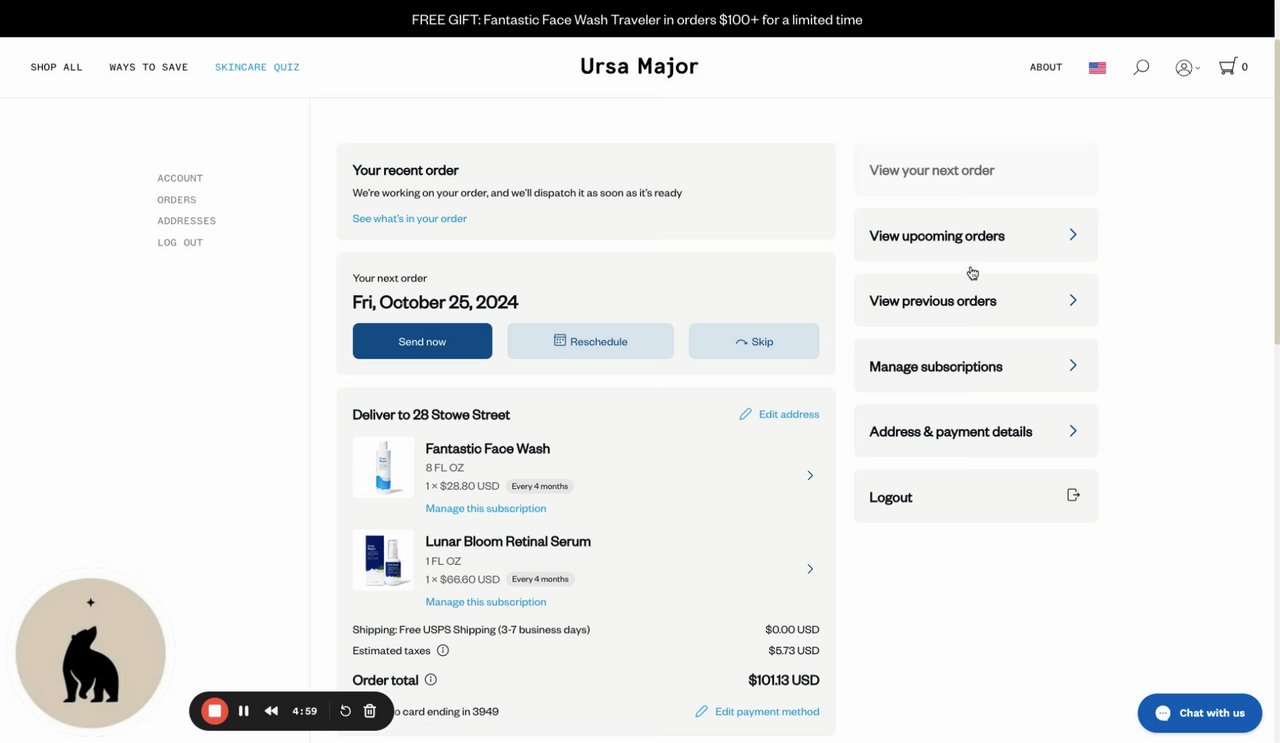The image size is (1280, 743).
Task: Open the account user icon menu
Action: (x=1186, y=67)
